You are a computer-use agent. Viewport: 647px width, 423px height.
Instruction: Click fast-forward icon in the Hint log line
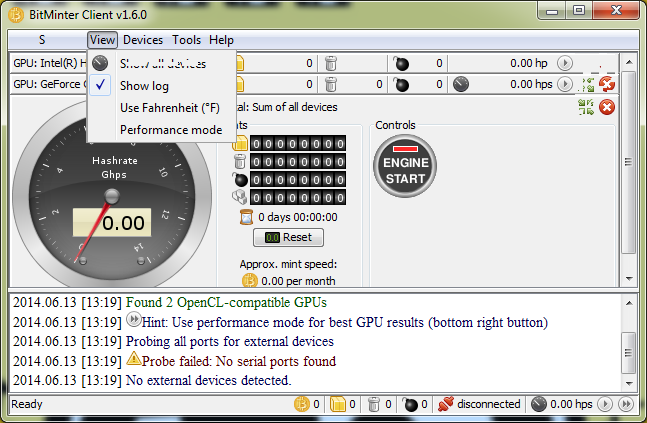tap(133, 319)
